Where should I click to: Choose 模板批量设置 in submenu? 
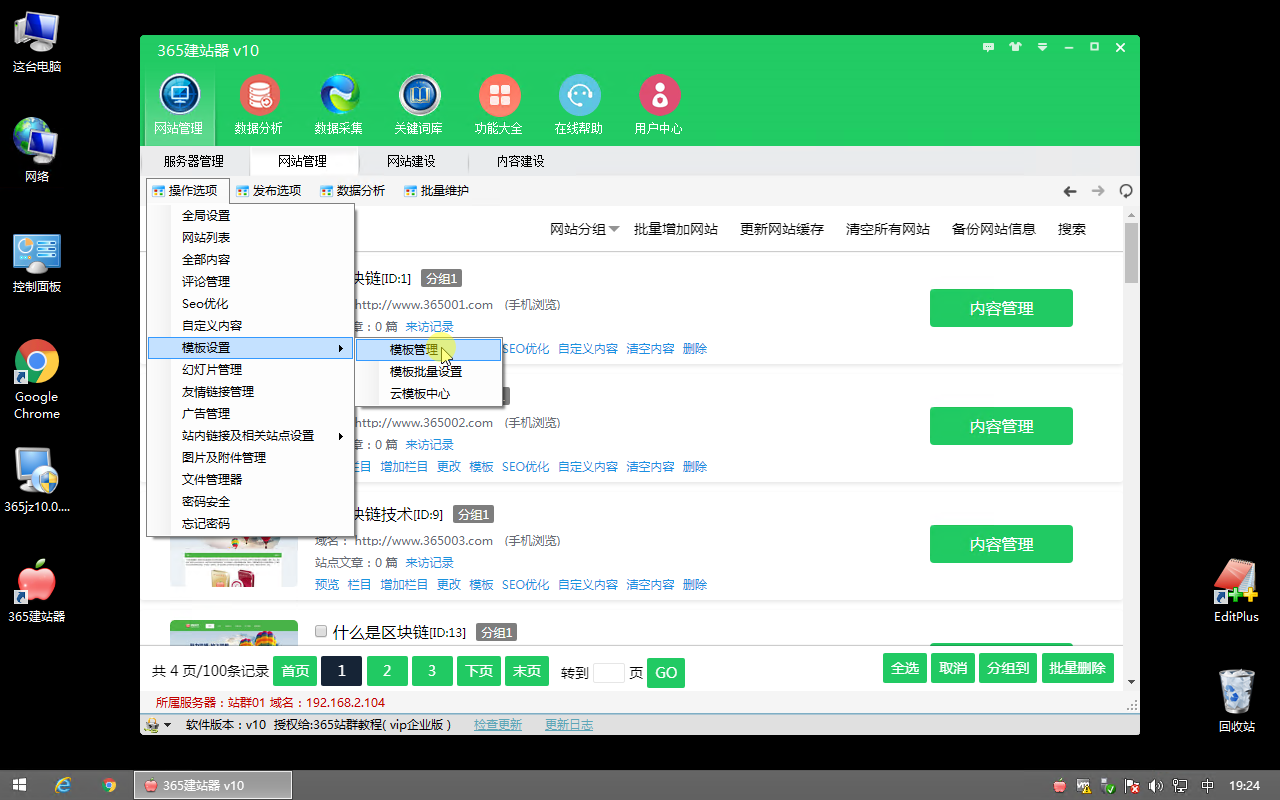click(429, 372)
